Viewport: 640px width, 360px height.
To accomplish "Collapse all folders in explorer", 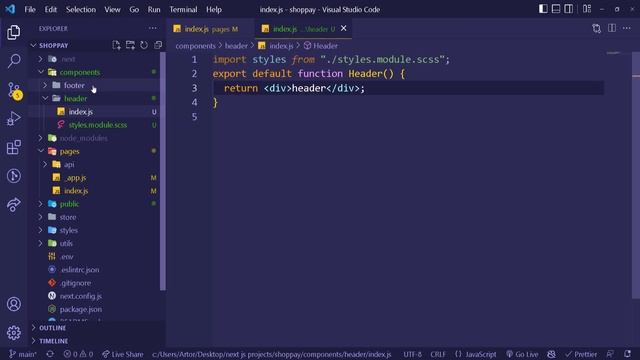I will pos(158,45).
